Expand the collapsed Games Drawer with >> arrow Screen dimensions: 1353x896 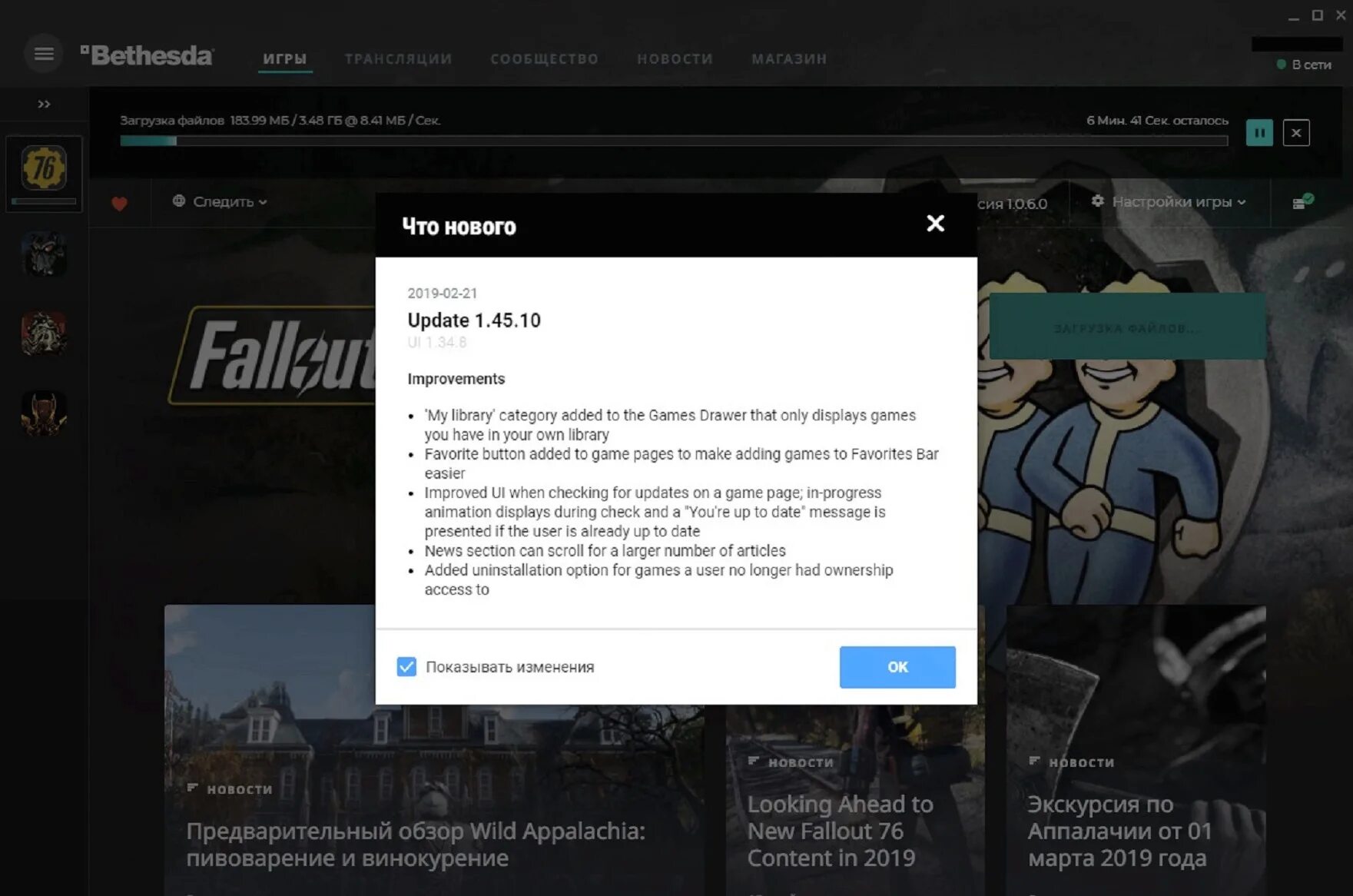(x=42, y=104)
